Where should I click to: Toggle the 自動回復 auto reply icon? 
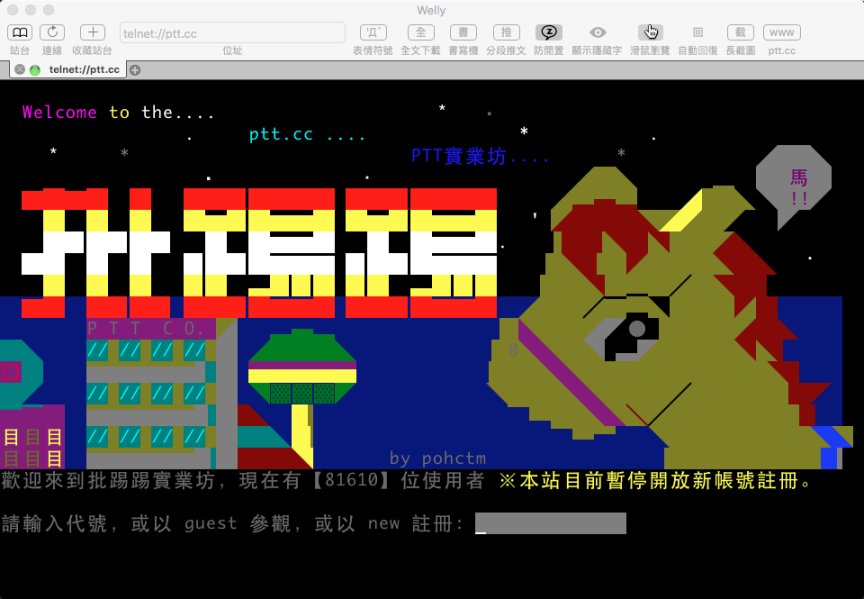click(698, 33)
